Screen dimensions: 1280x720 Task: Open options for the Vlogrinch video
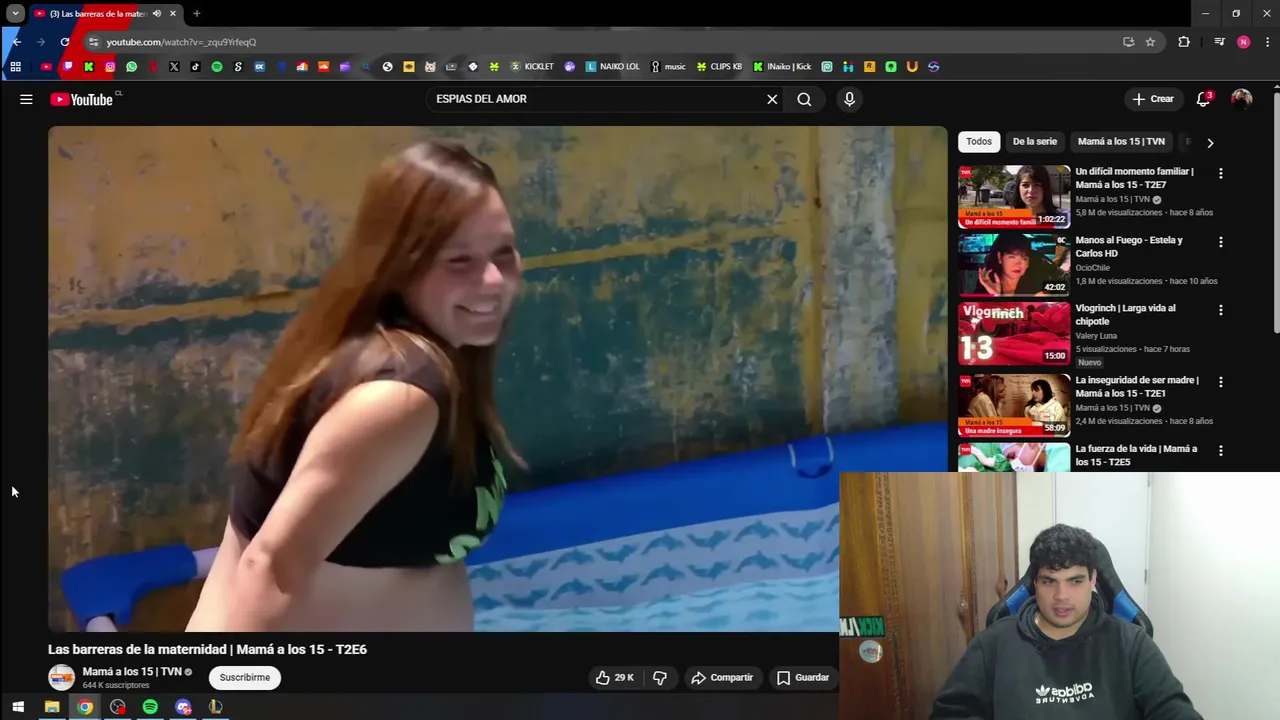1220,310
